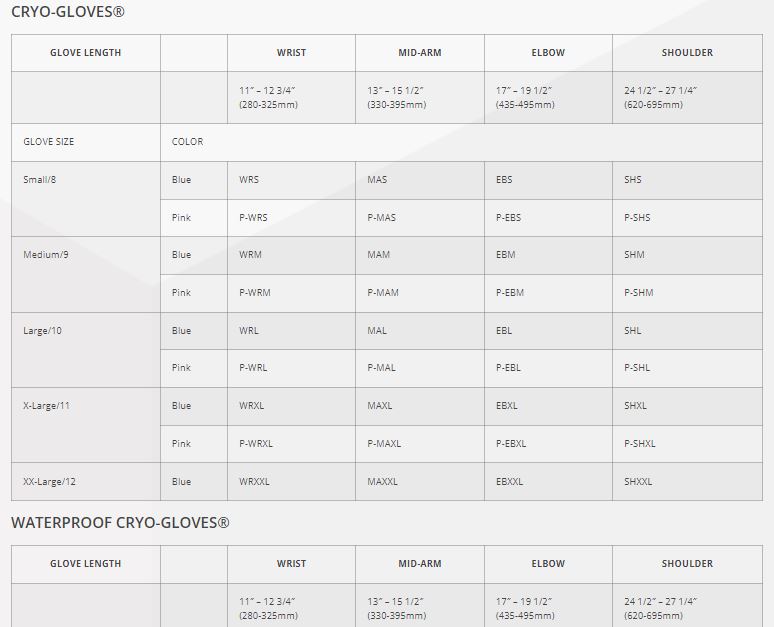
Task: Click the Pink color label for Small/8
Action: coord(181,218)
